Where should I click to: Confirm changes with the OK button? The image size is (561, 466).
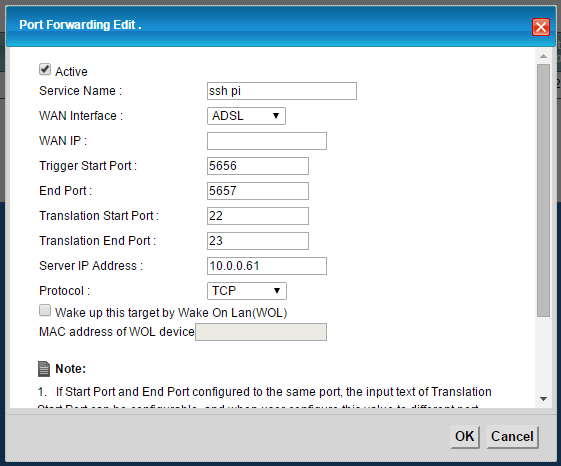[465, 437]
